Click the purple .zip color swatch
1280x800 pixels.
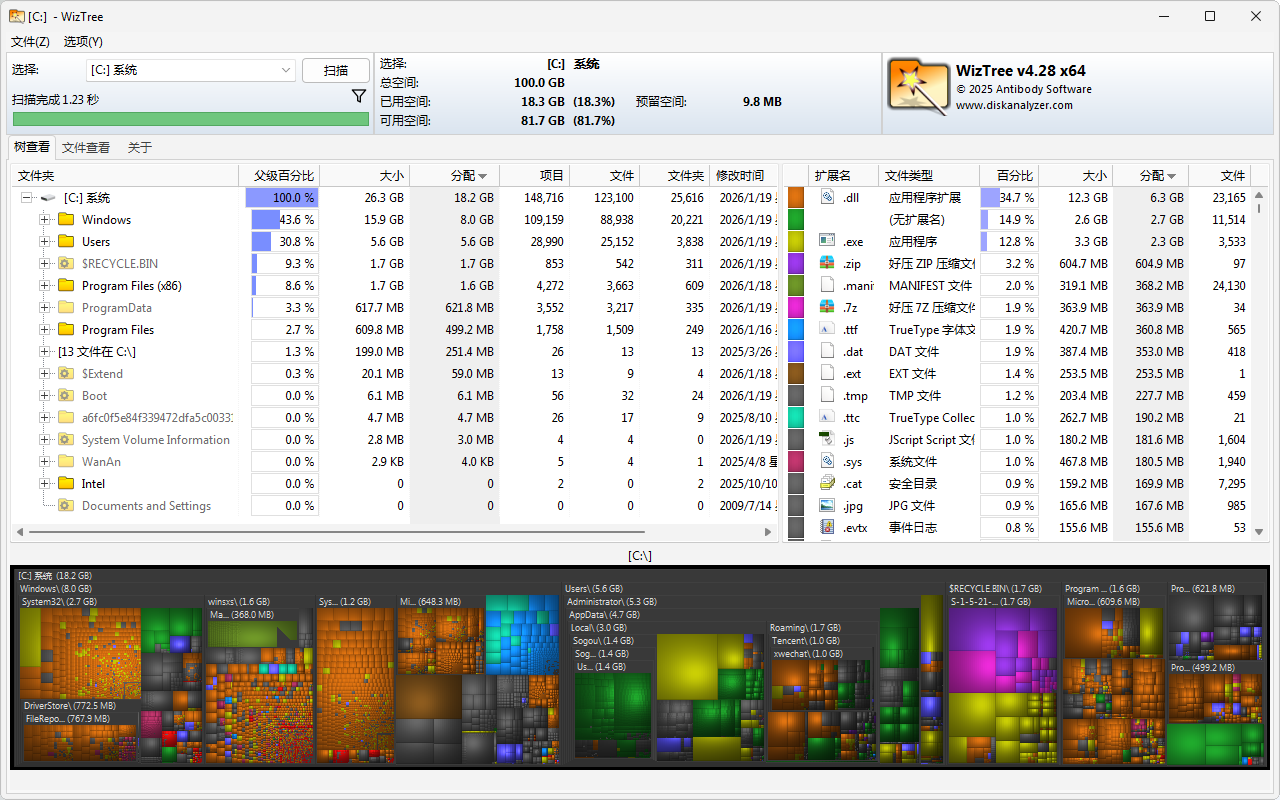796,264
